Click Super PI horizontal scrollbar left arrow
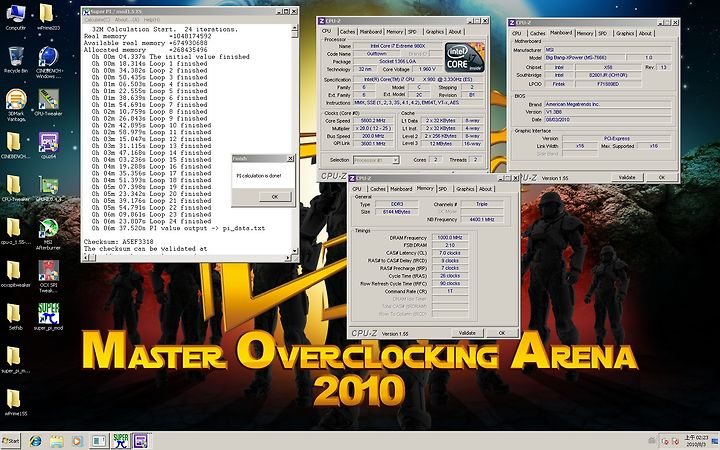The height and width of the screenshot is (450, 720). [86, 258]
